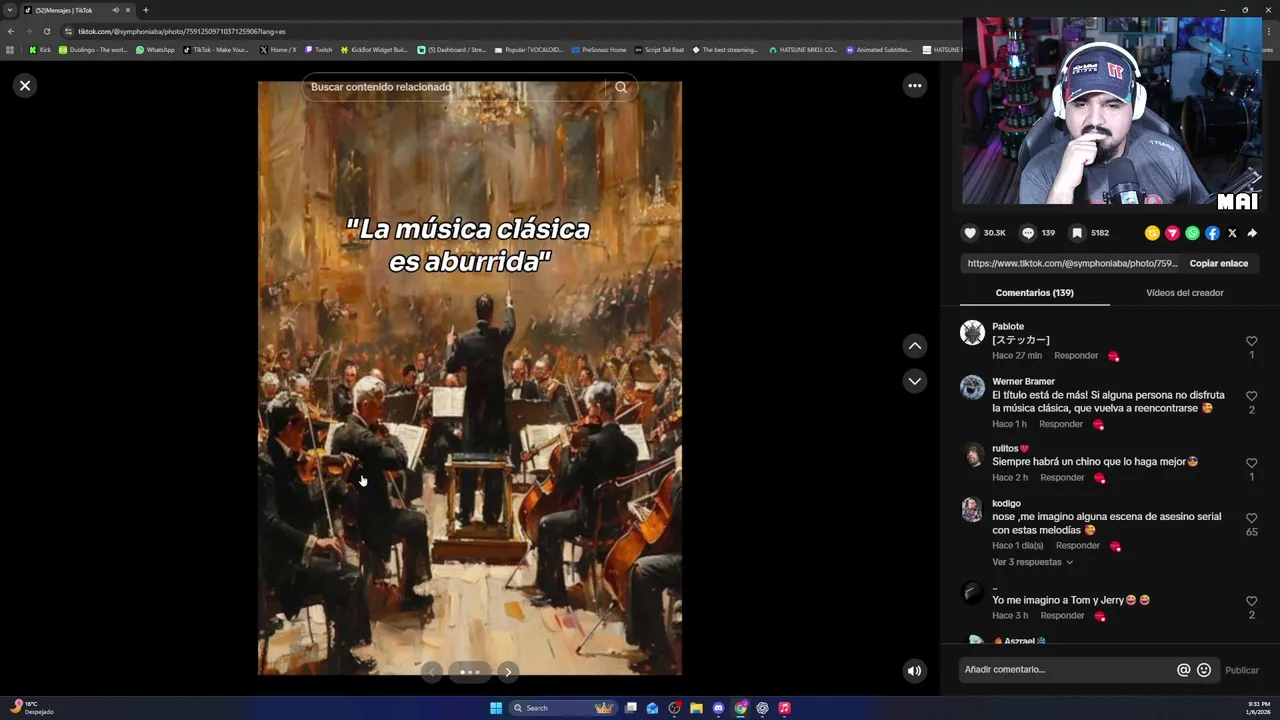Reply to Pablote's comment
The image size is (1280, 720).
pos(1076,356)
